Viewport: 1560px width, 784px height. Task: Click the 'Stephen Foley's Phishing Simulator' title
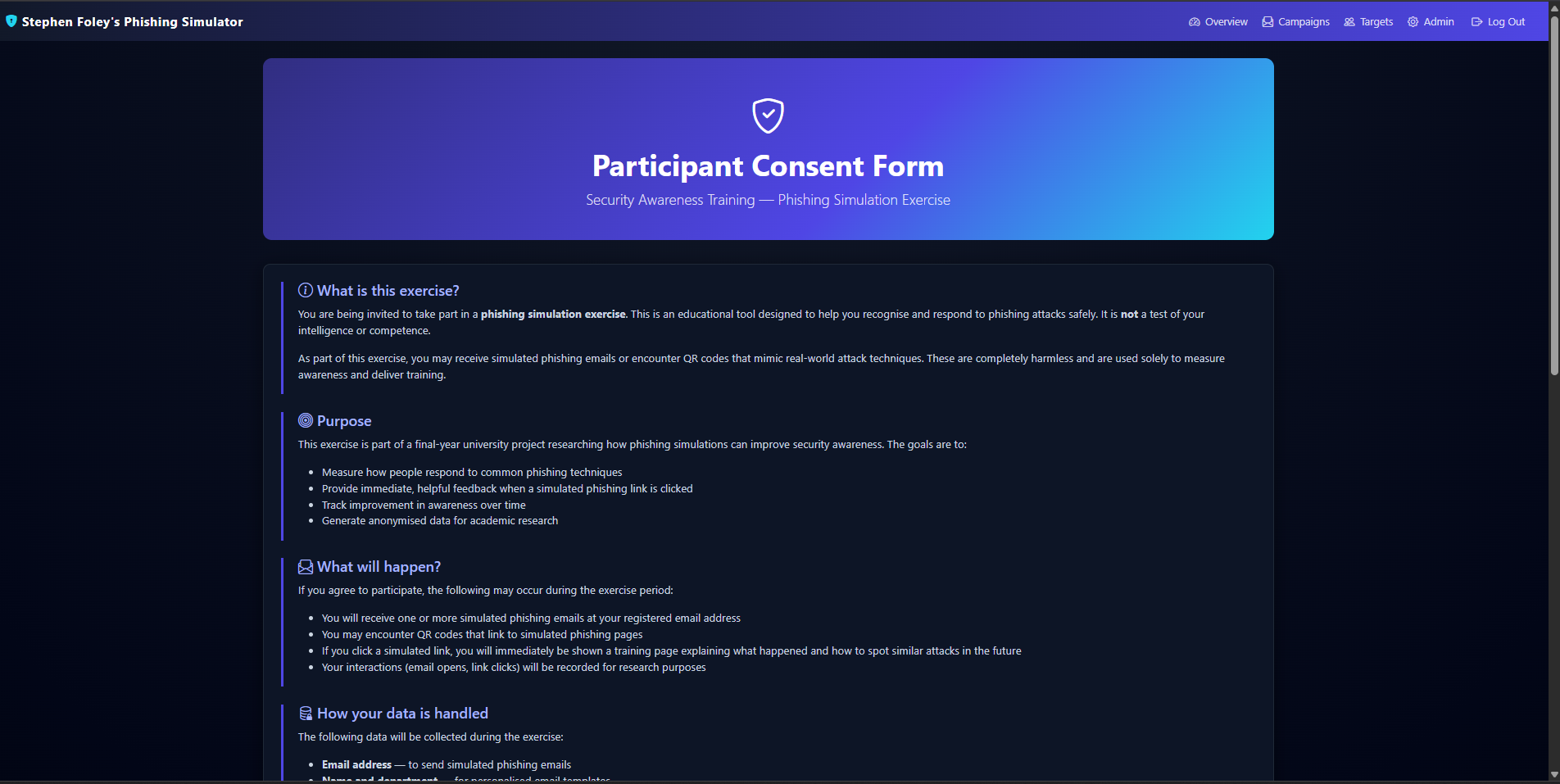[x=132, y=21]
